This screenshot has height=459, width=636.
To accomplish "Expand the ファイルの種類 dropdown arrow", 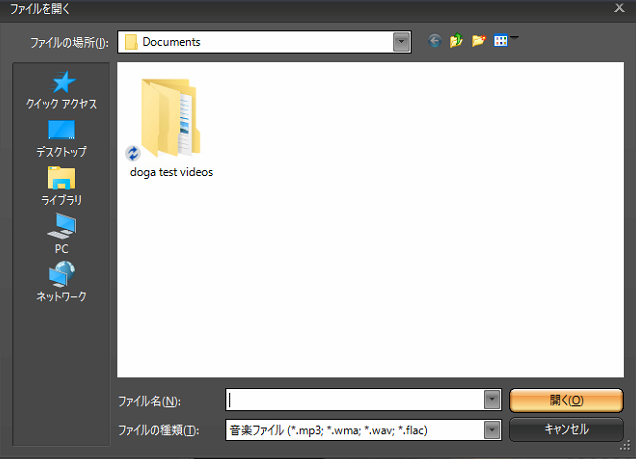I will click(492, 430).
